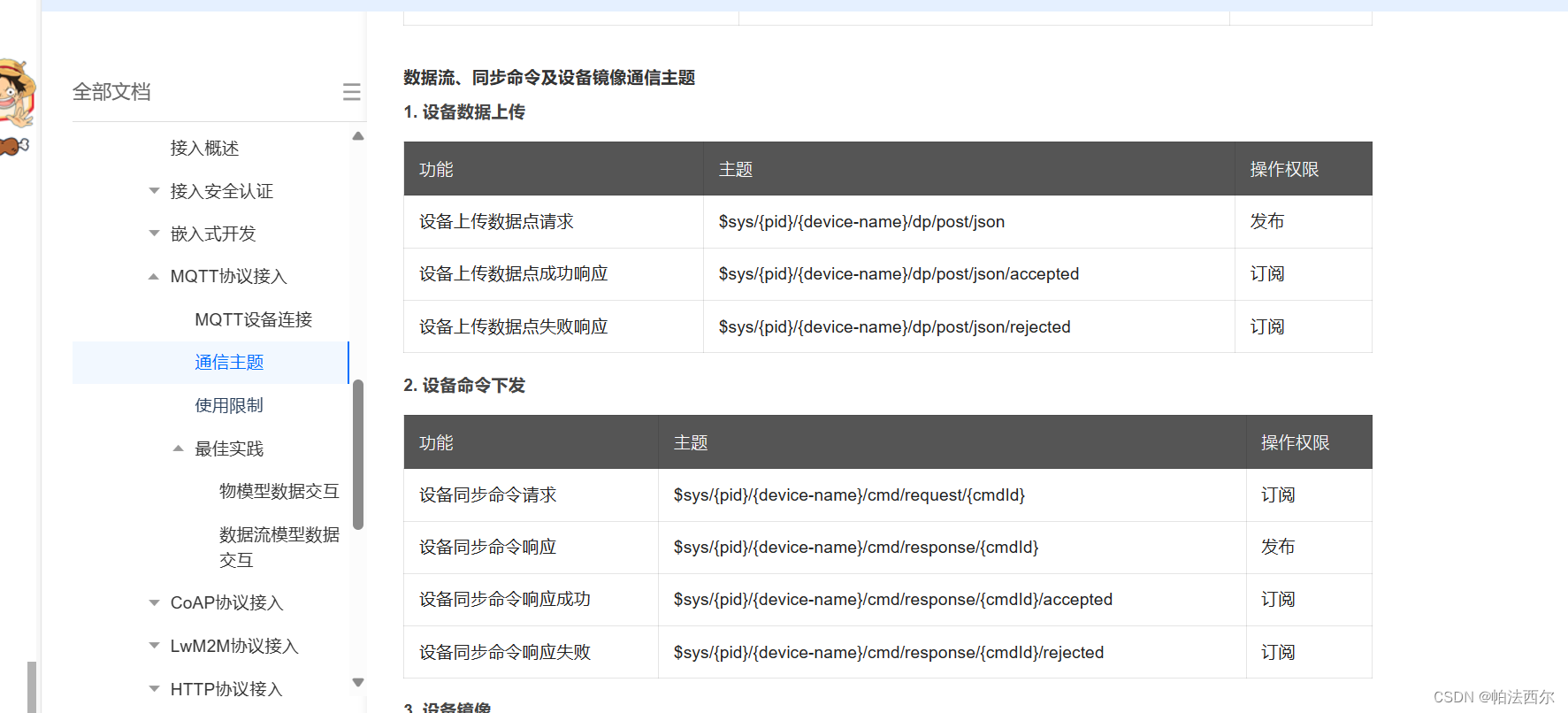
Task: Expand the 嵌入式开发 tree arrow
Action: tap(154, 234)
